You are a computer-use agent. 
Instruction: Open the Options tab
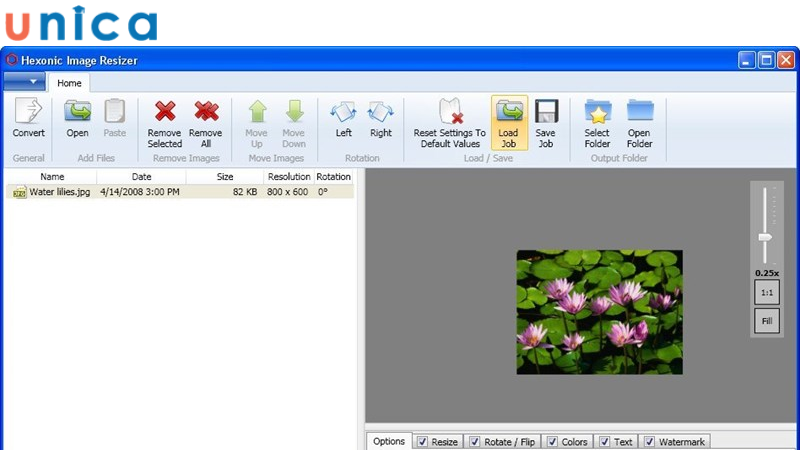(x=389, y=441)
